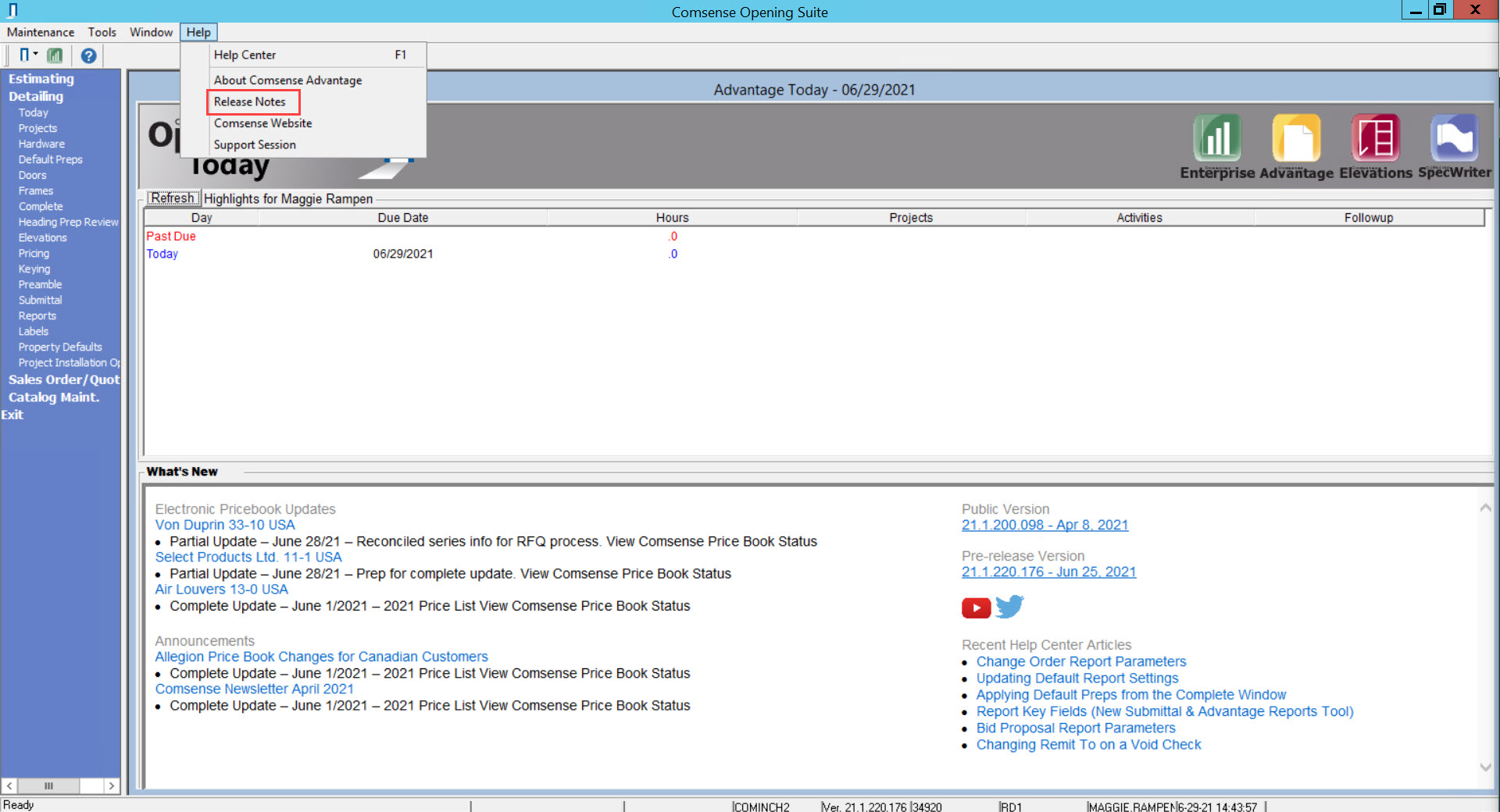Open the Von Duprin 33-10 USA link
Image resolution: width=1500 pixels, height=812 pixels.
pyautogui.click(x=225, y=525)
